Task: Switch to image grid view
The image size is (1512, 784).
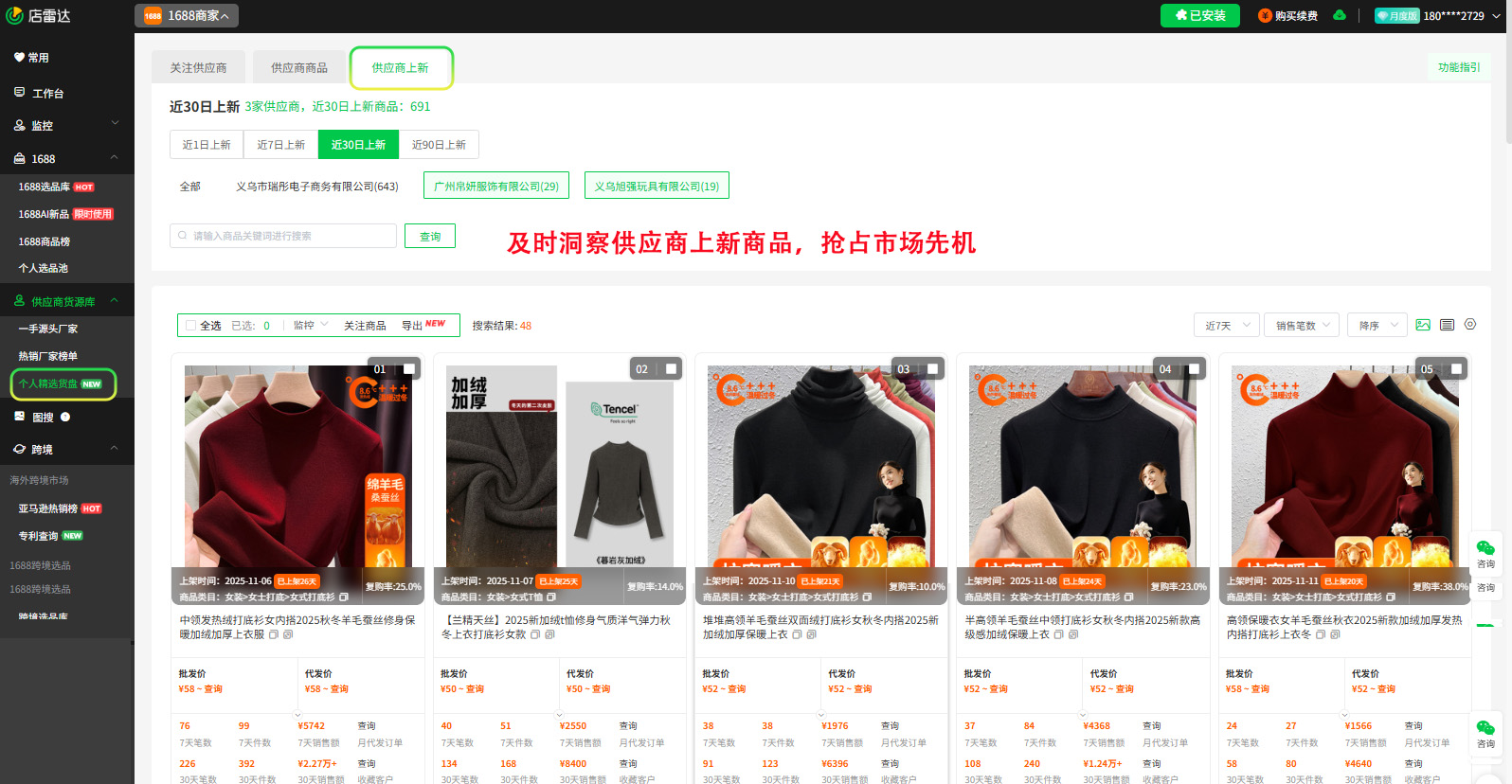Action: pos(1423,325)
